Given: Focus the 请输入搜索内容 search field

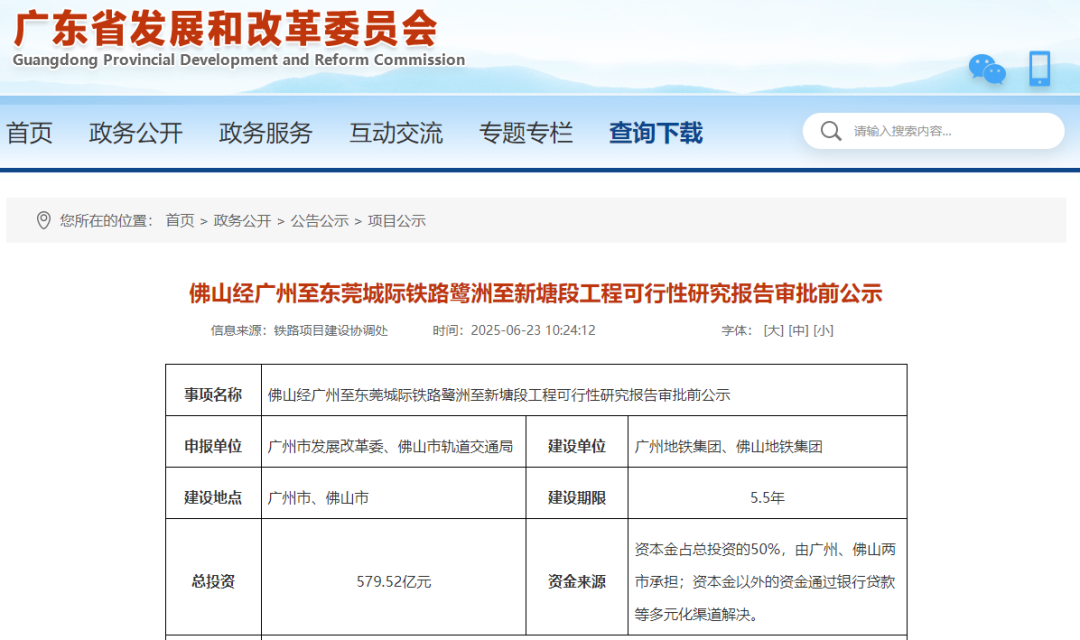Looking at the screenshot, I should click(x=933, y=131).
